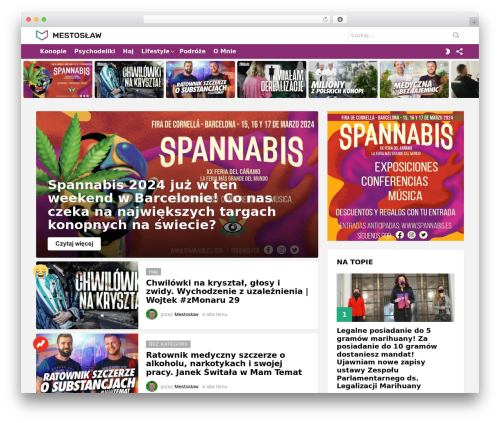Click the search magnifier icon

[456, 35]
